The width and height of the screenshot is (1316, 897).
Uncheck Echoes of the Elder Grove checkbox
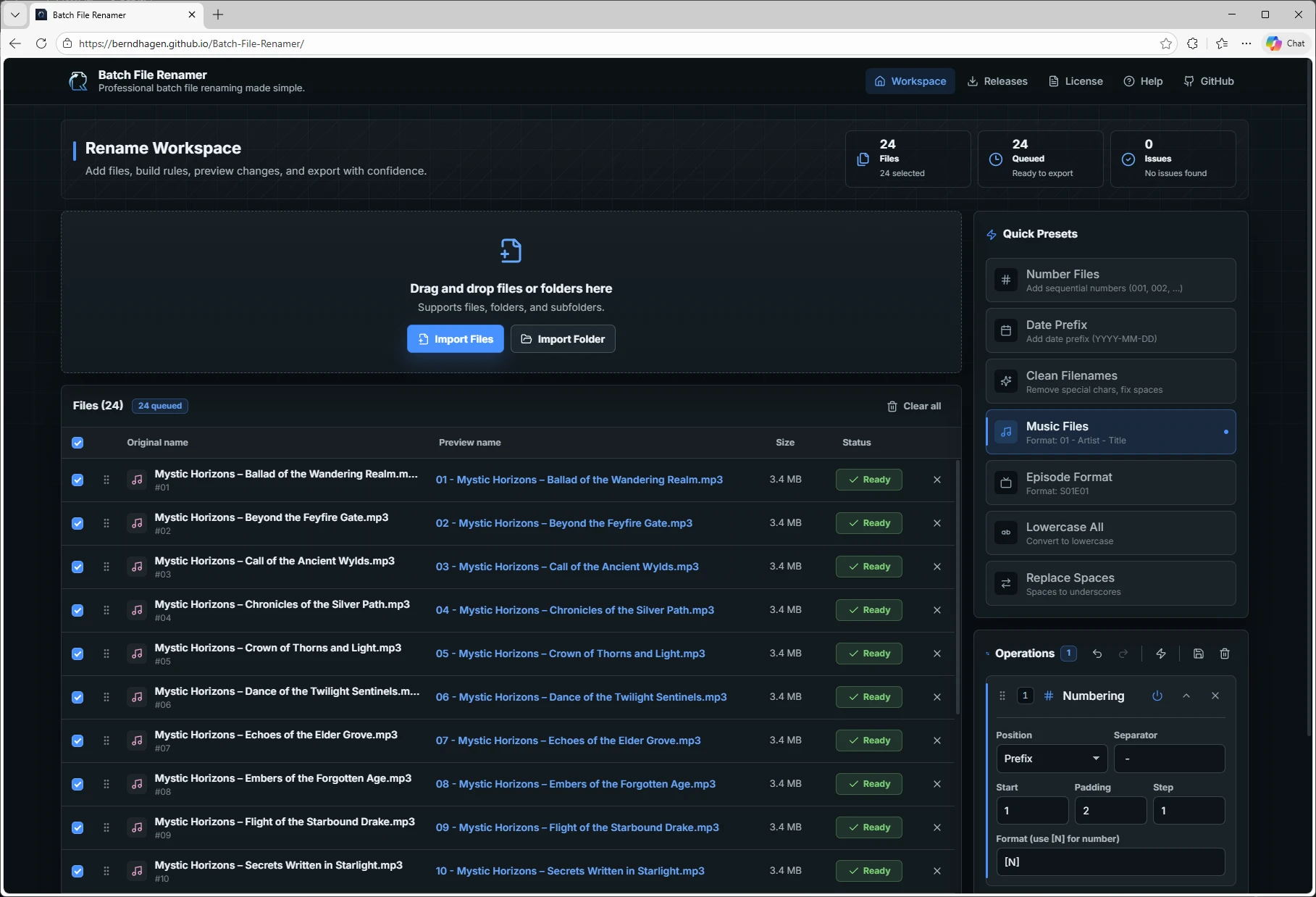(77, 740)
